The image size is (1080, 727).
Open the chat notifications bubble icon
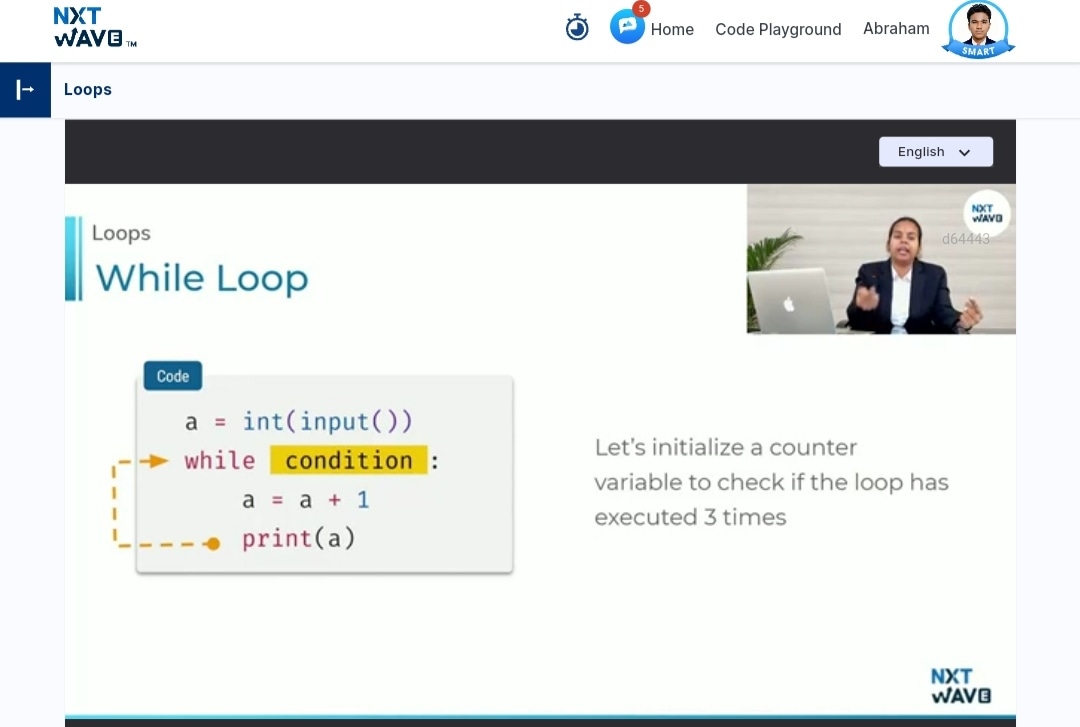(627, 26)
